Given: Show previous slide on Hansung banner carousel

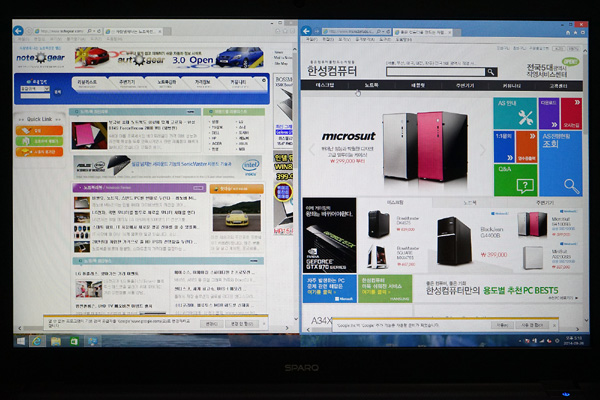Looking at the screenshot, I should pos(312,150).
